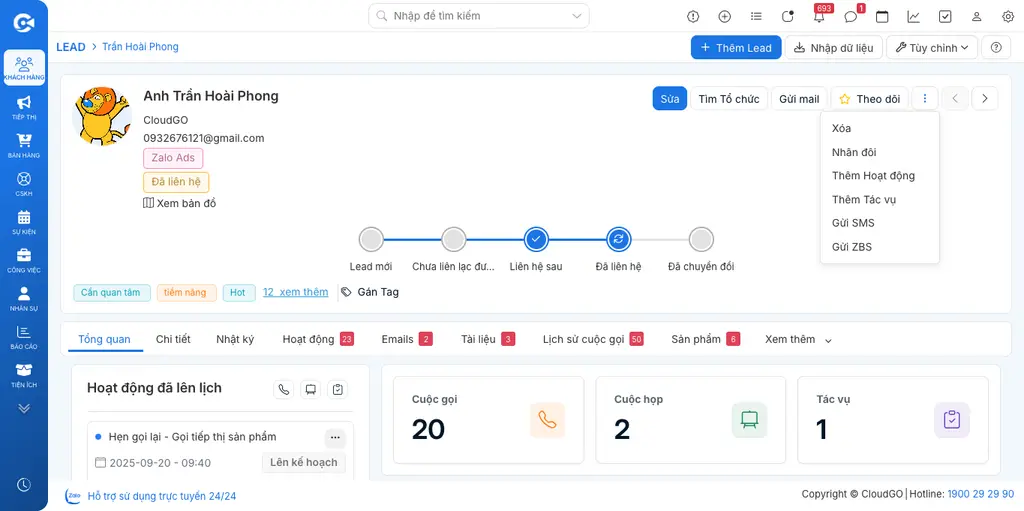The image size is (1024, 511).
Task: Click the lion avatar thumbnail
Action: pyautogui.click(x=102, y=117)
